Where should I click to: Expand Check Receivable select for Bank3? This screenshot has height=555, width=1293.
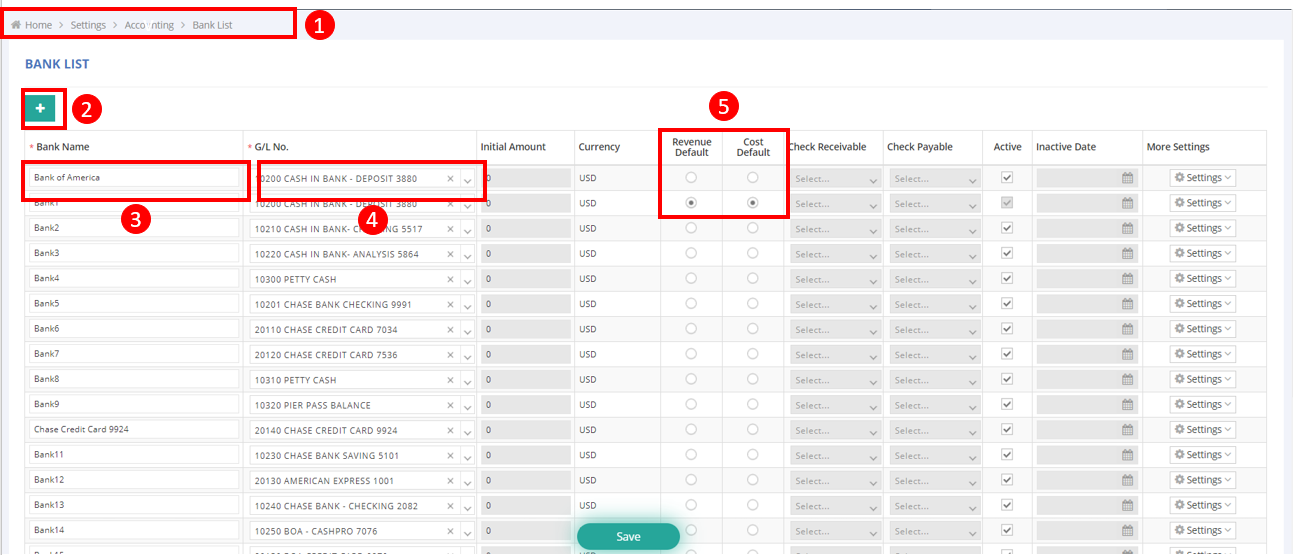(833, 254)
